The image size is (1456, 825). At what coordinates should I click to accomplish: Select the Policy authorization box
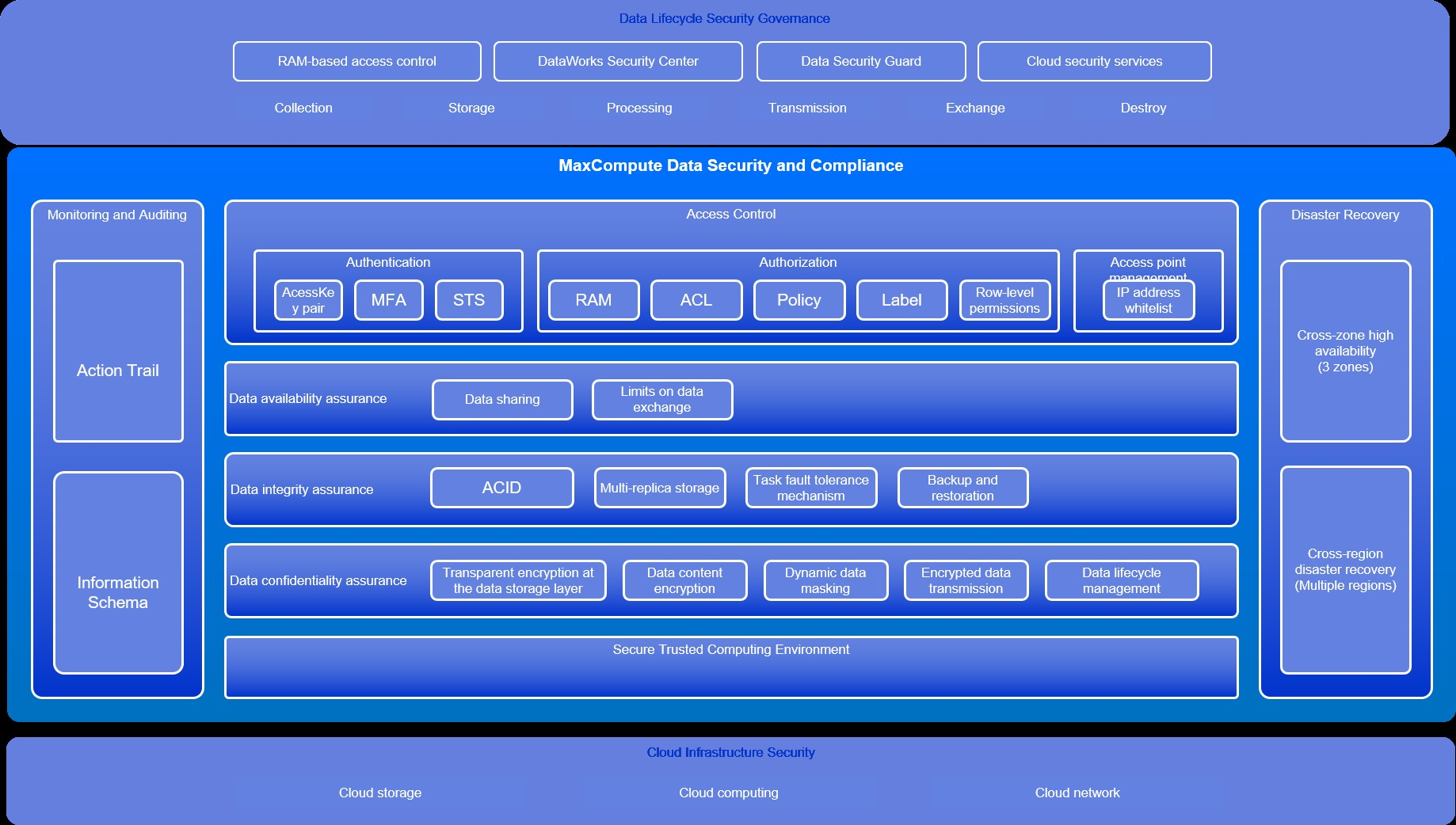799,300
